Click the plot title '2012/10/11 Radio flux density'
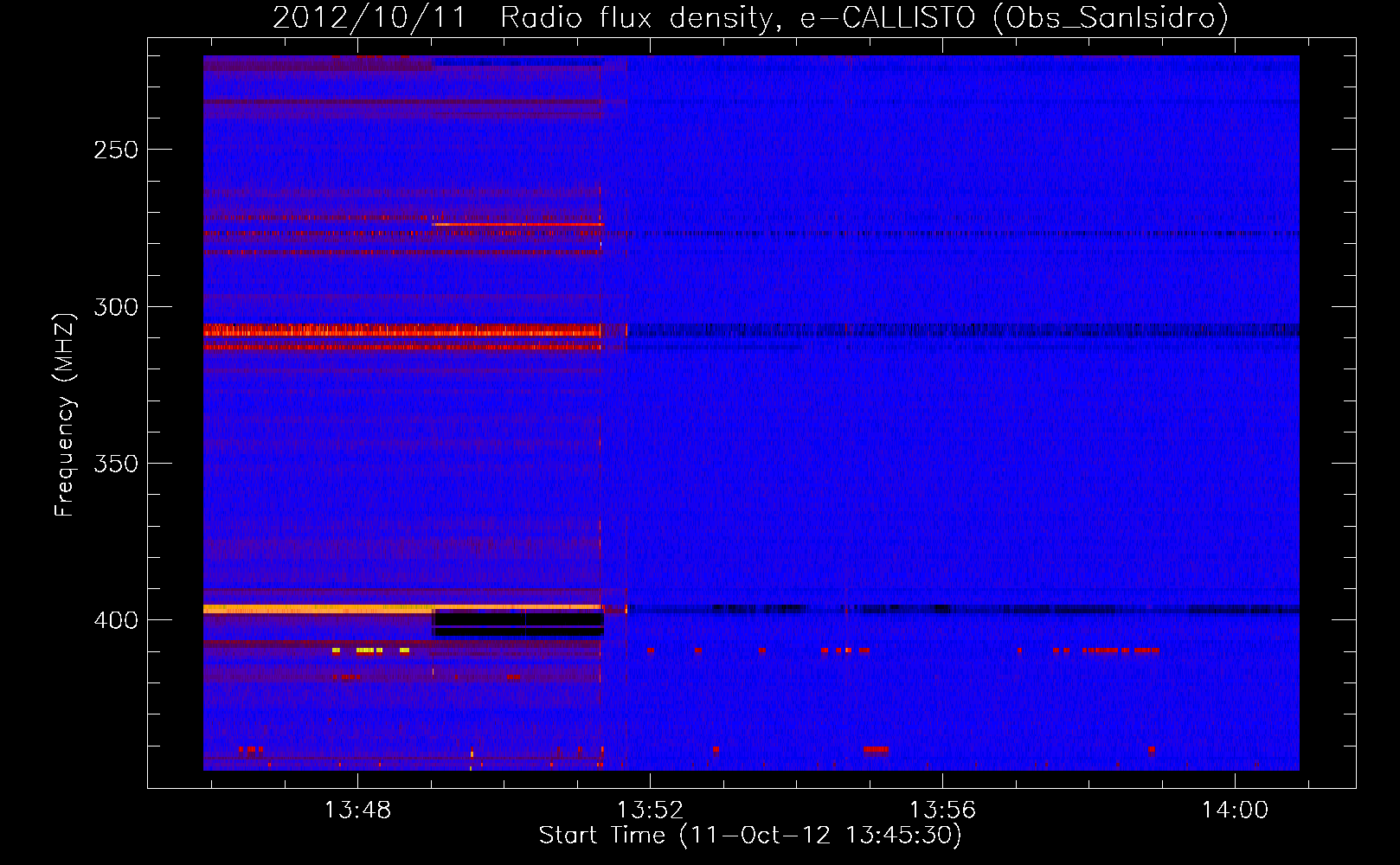 tap(522, 17)
